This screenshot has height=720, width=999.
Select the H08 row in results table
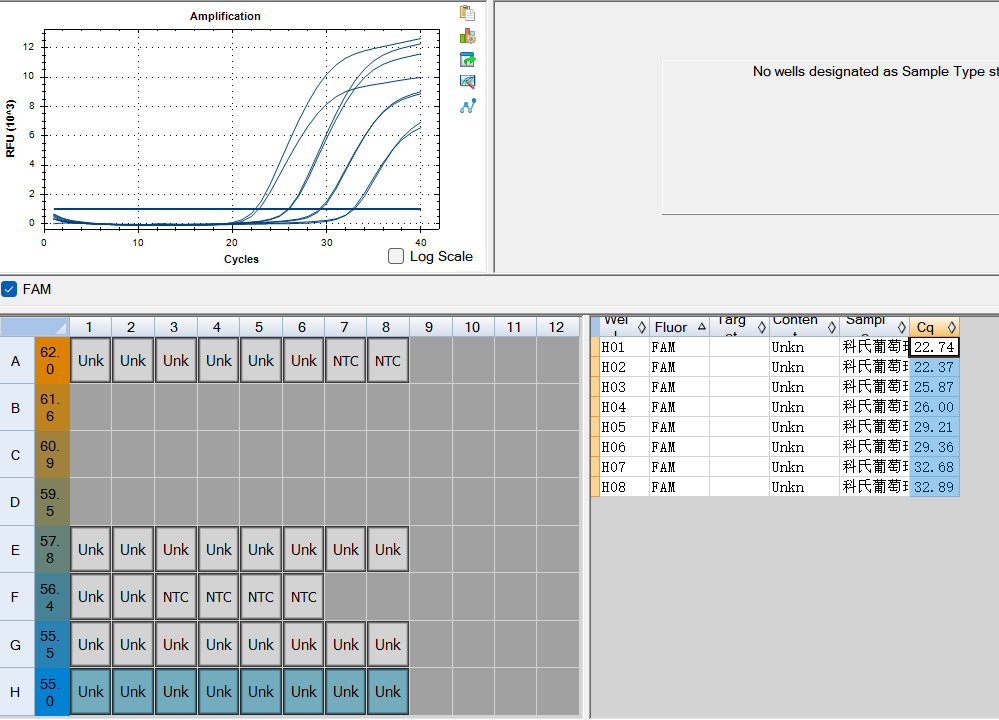click(775, 487)
